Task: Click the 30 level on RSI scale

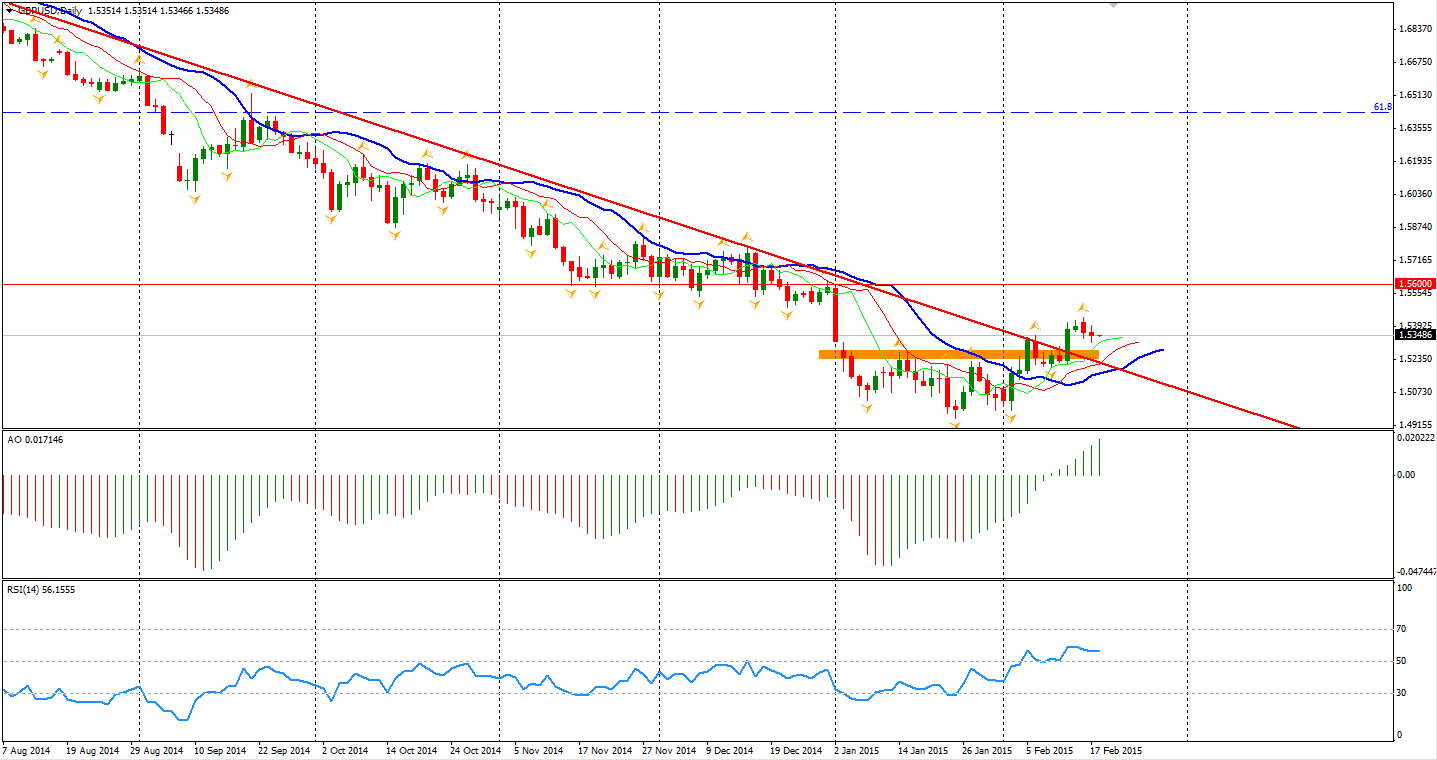Action: coord(1403,693)
